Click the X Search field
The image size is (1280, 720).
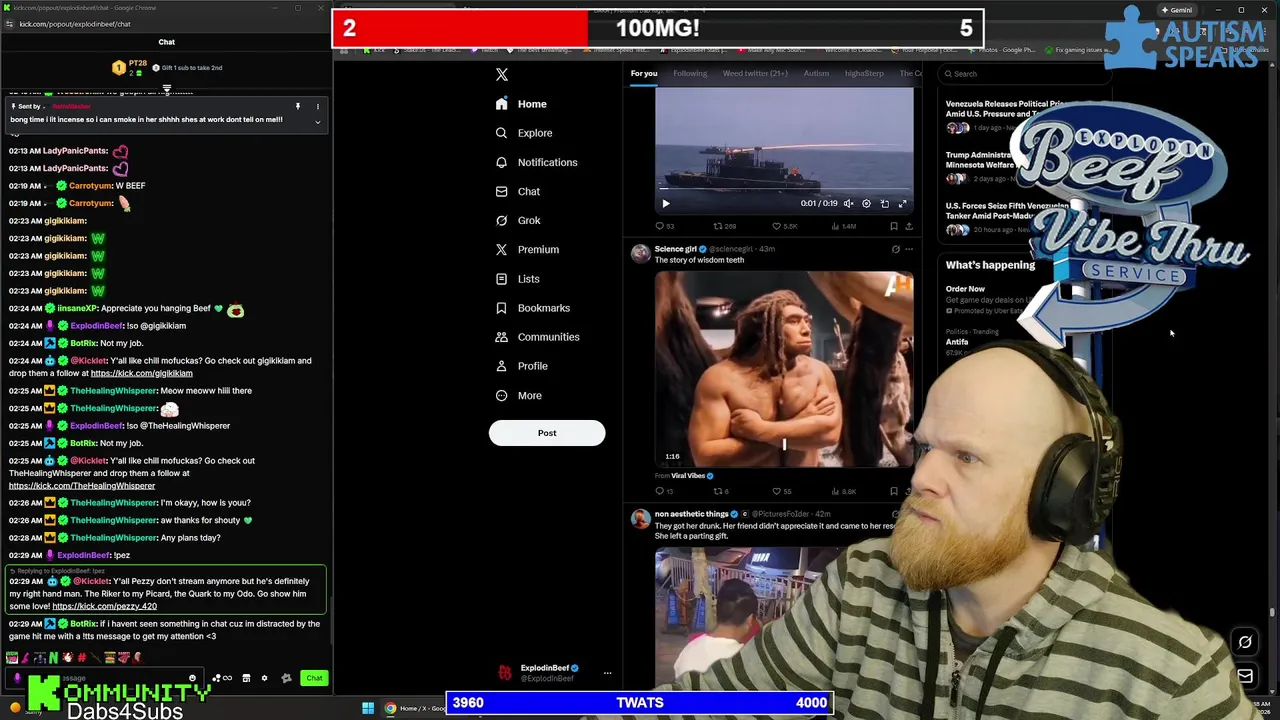tap(1025, 73)
